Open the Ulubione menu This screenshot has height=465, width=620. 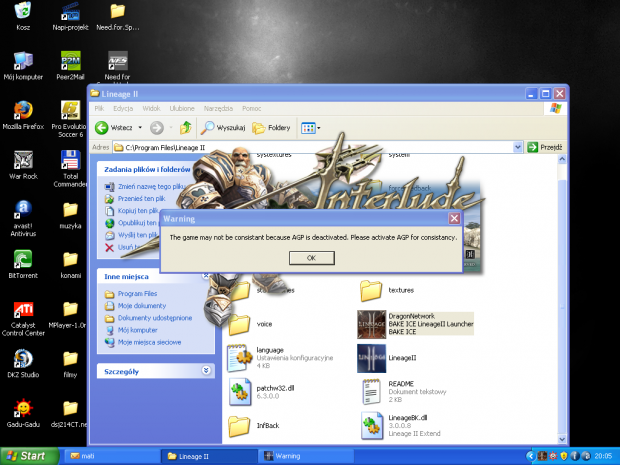pyautogui.click(x=182, y=108)
